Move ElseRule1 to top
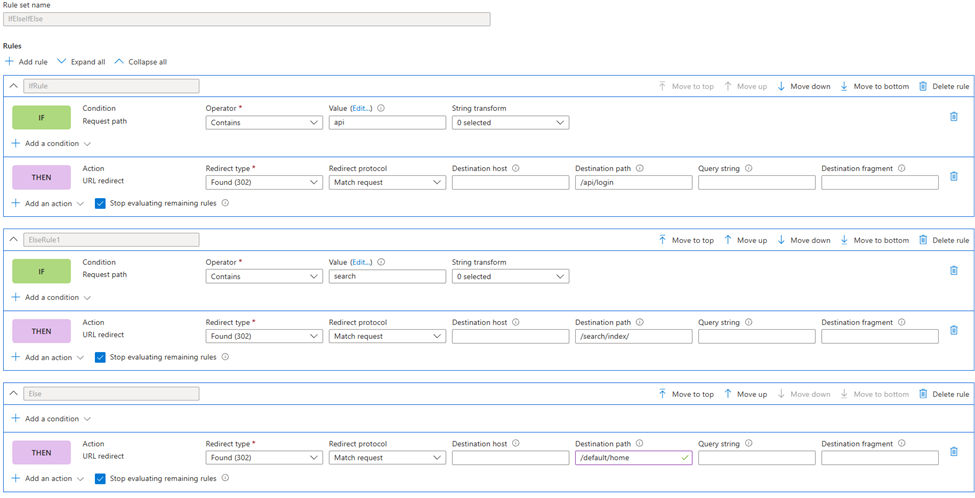The image size is (975, 498). [686, 240]
